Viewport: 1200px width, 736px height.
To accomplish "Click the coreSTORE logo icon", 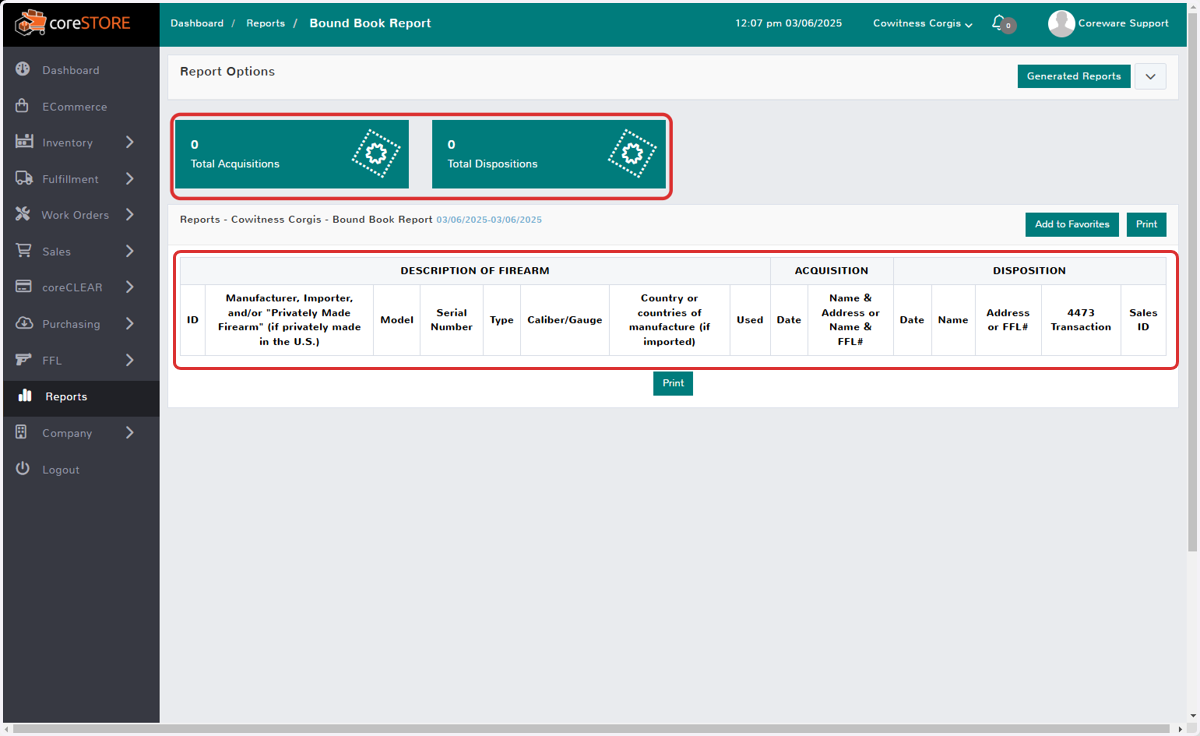I will [30, 22].
